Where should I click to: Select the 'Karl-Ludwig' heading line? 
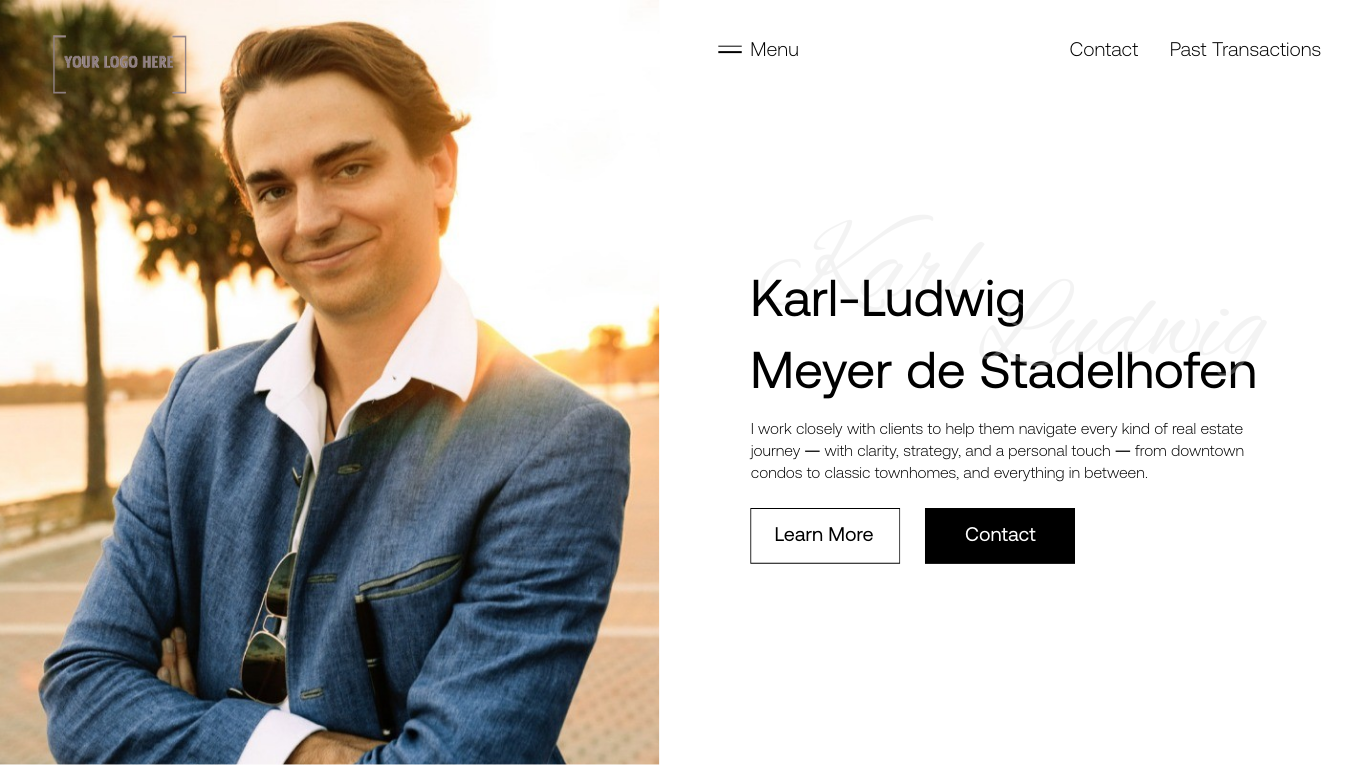tap(888, 298)
